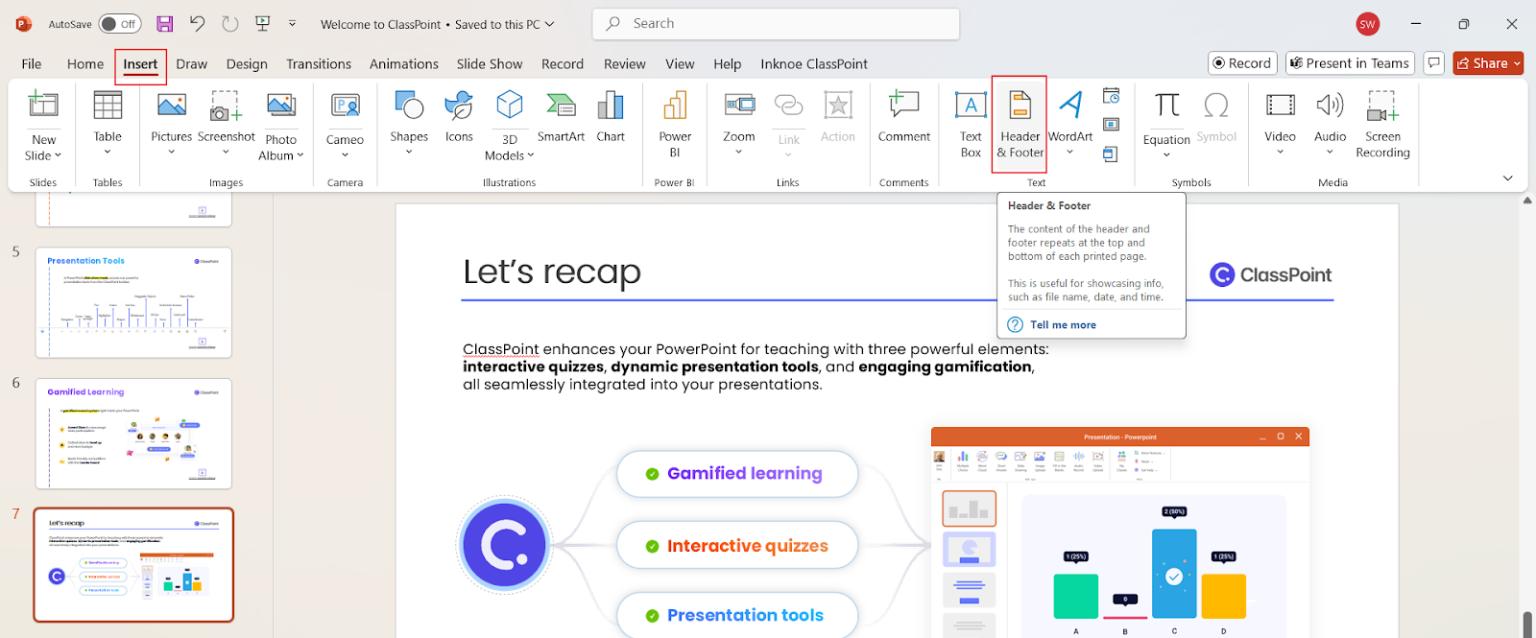Screen dimensions: 1536x638
Task: Switch to the Animations ribbon tab
Action: [x=404, y=63]
